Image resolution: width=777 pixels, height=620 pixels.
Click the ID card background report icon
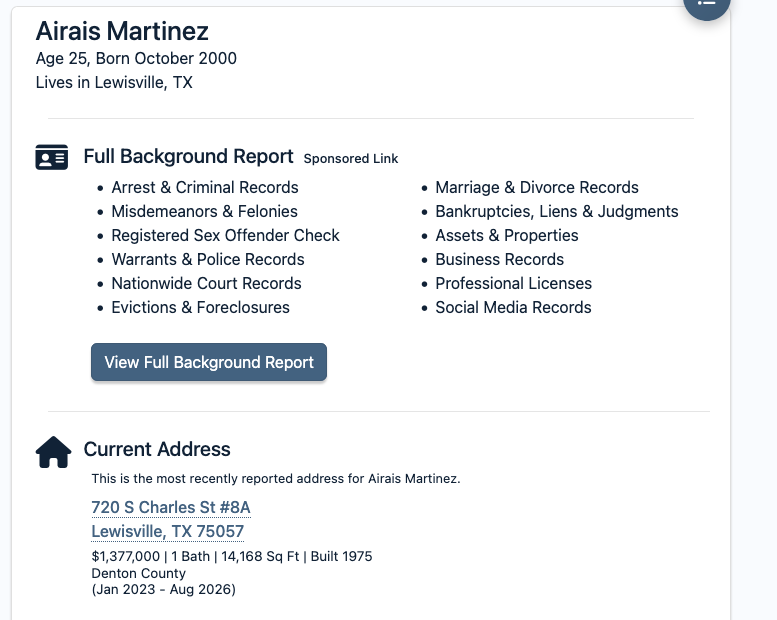[x=52, y=157]
